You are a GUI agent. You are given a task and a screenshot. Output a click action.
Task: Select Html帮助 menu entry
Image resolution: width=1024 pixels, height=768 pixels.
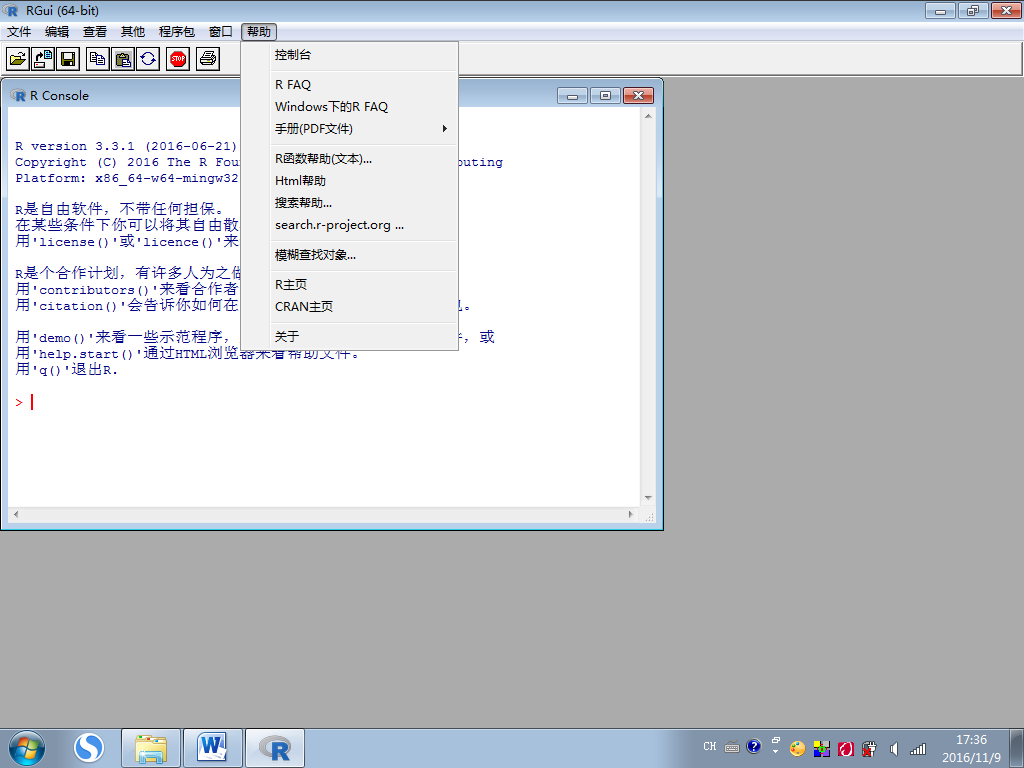pyautogui.click(x=349, y=181)
